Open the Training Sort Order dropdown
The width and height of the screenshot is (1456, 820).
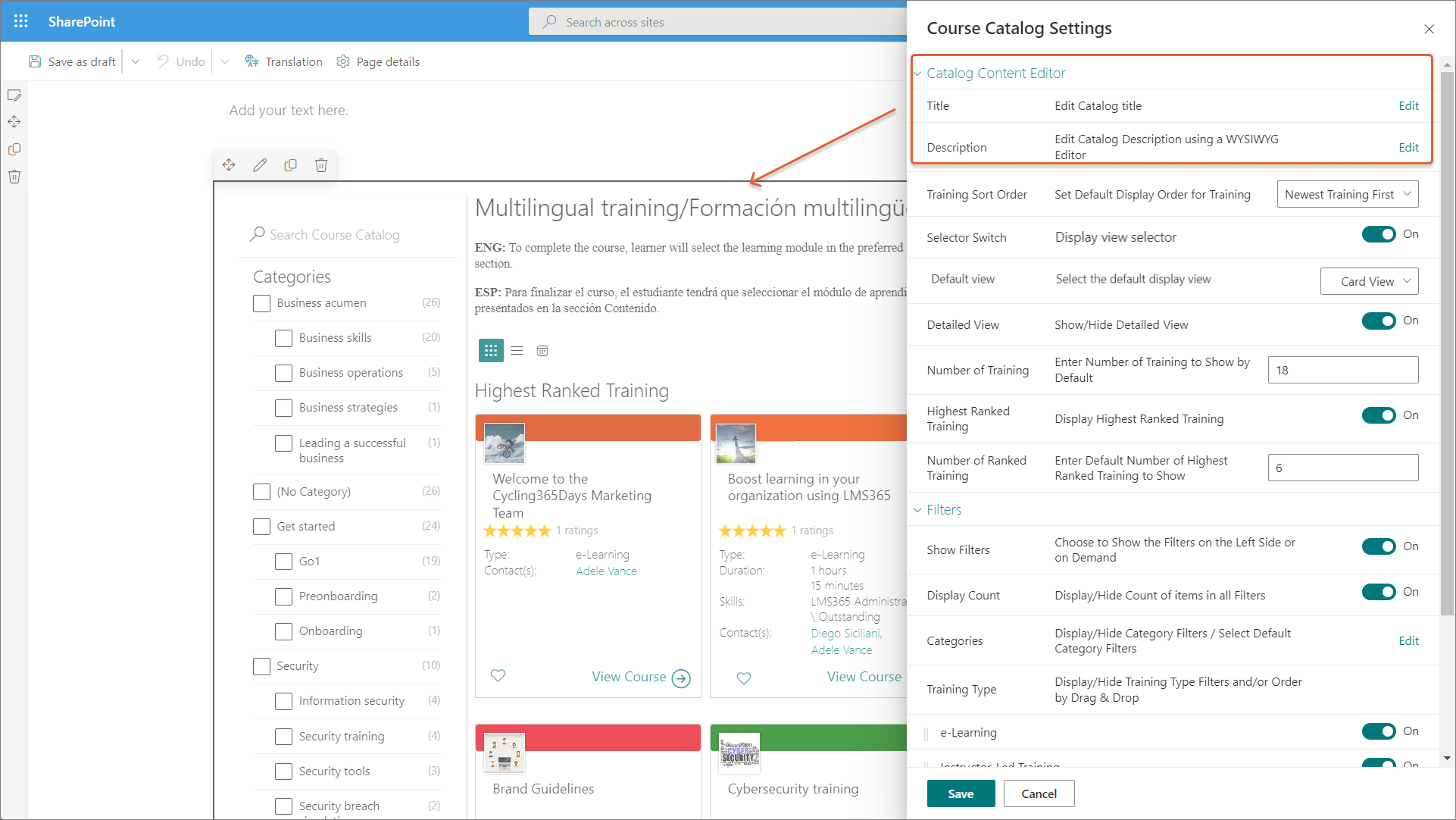tap(1347, 194)
